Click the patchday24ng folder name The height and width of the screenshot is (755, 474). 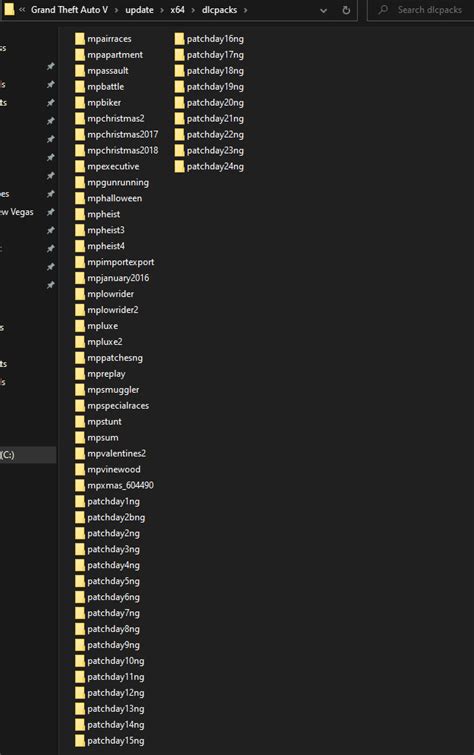tap(215, 166)
